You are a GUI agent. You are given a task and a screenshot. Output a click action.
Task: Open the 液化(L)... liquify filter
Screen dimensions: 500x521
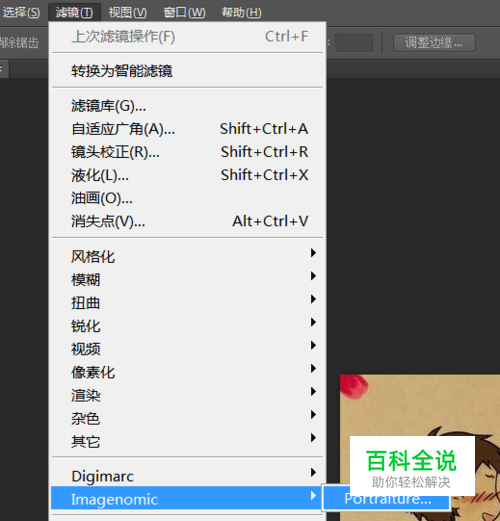[187, 175]
